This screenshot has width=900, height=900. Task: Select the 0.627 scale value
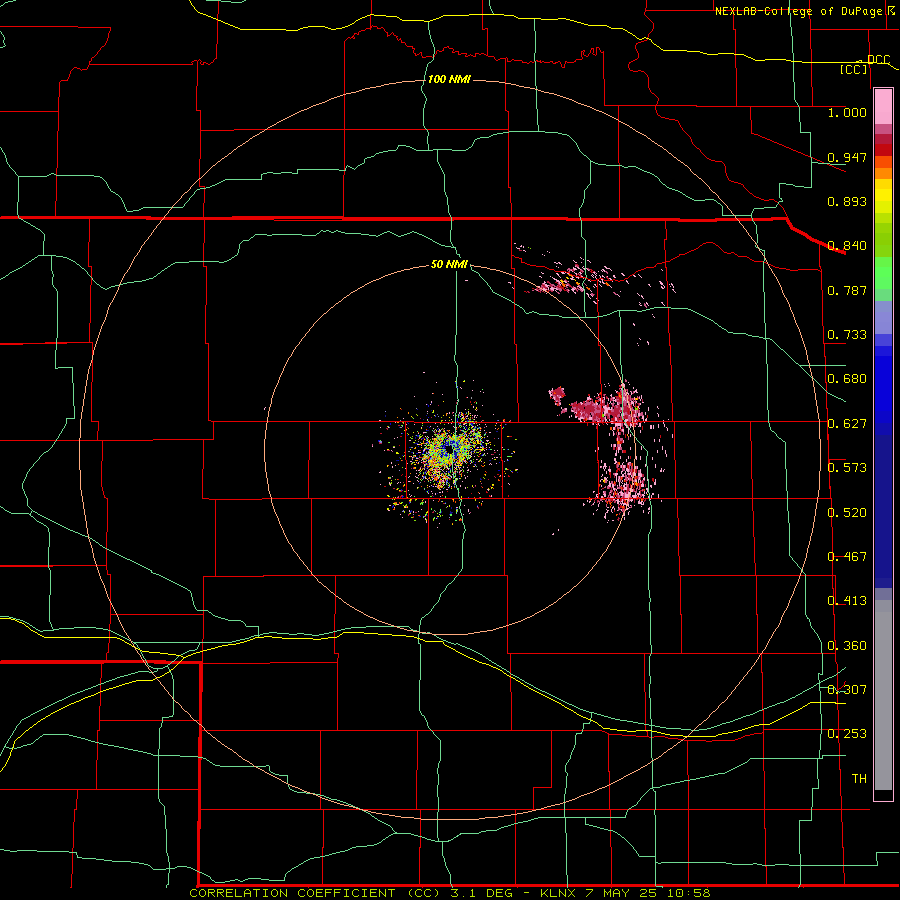click(x=847, y=424)
